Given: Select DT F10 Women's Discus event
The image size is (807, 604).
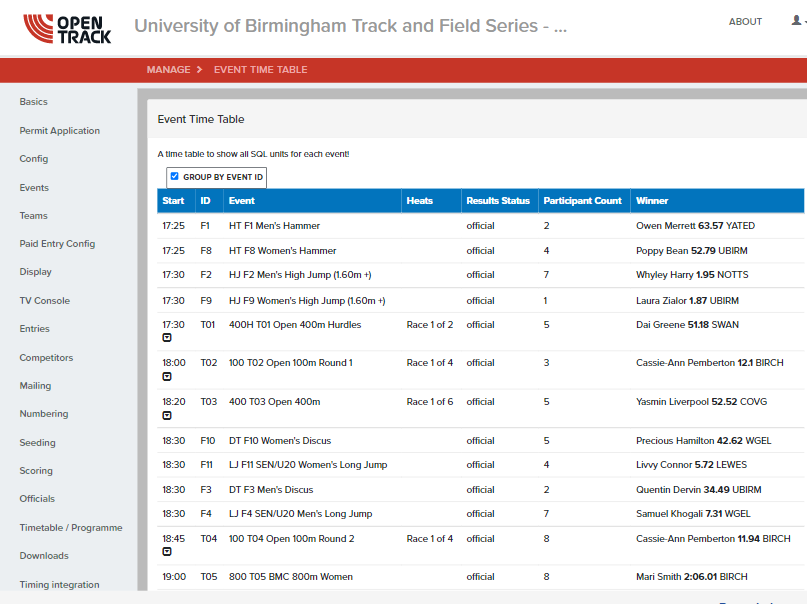Looking at the screenshot, I should point(280,441).
